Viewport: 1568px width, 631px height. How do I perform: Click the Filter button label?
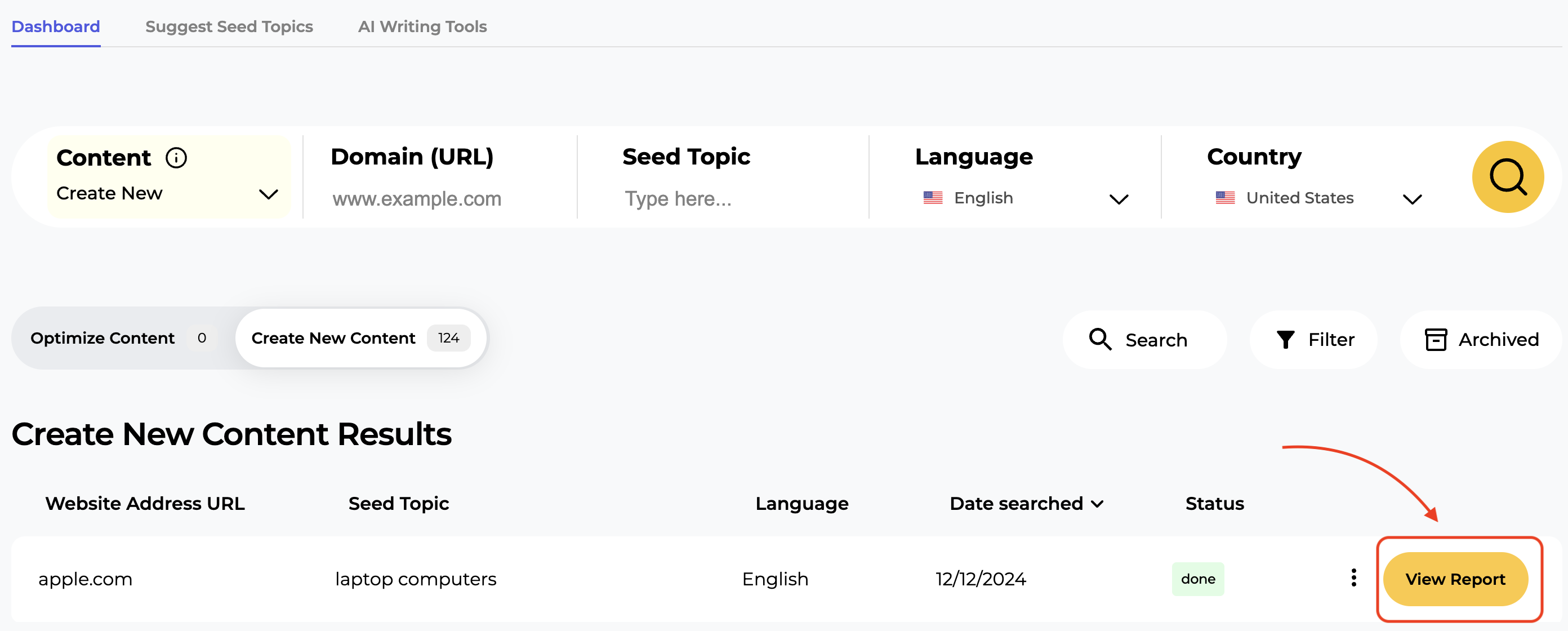tap(1331, 340)
